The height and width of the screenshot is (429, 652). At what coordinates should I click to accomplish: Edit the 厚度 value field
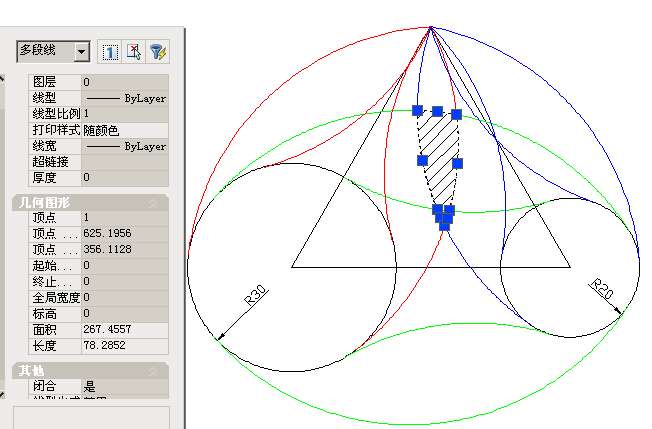(x=125, y=178)
